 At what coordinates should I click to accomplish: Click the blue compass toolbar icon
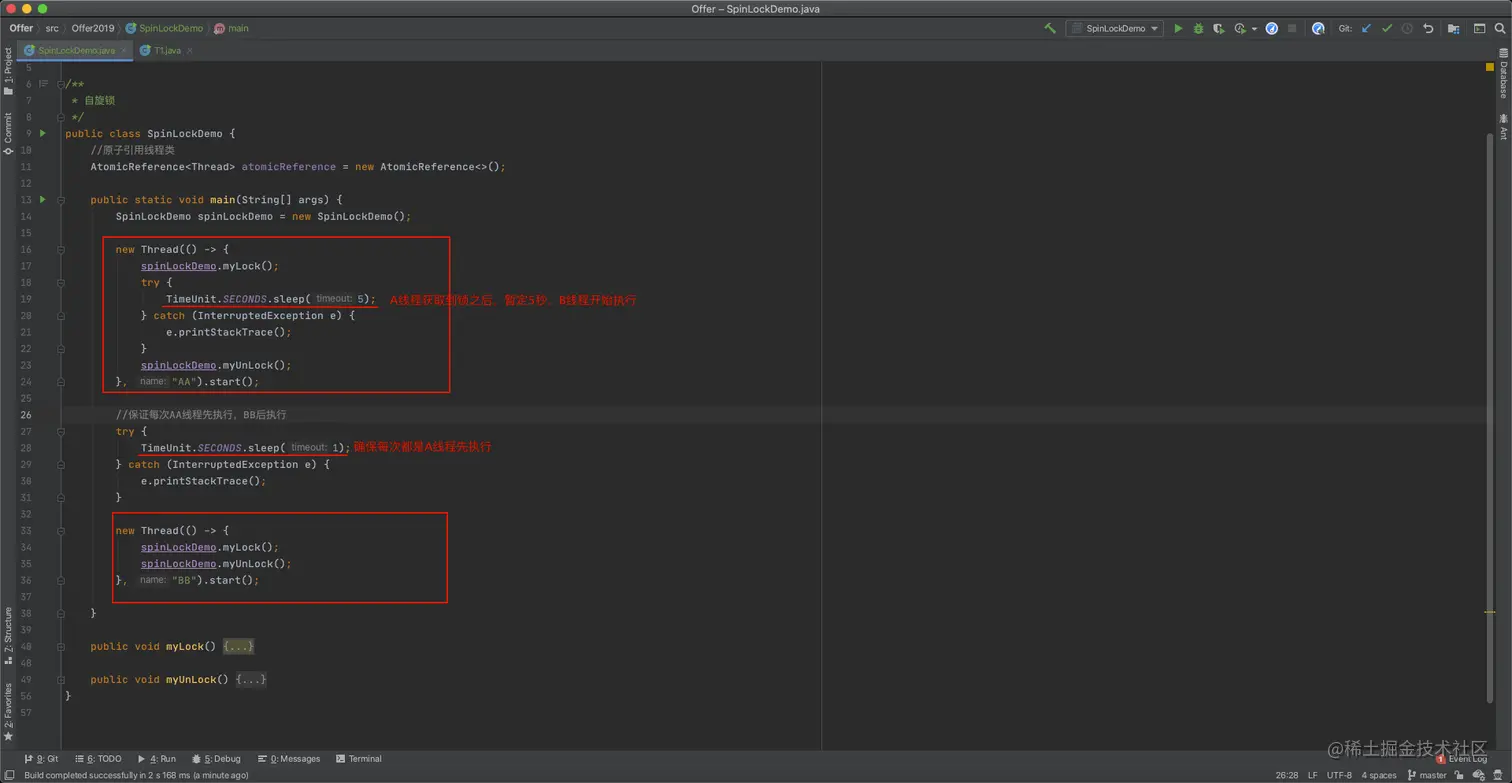click(x=1272, y=29)
